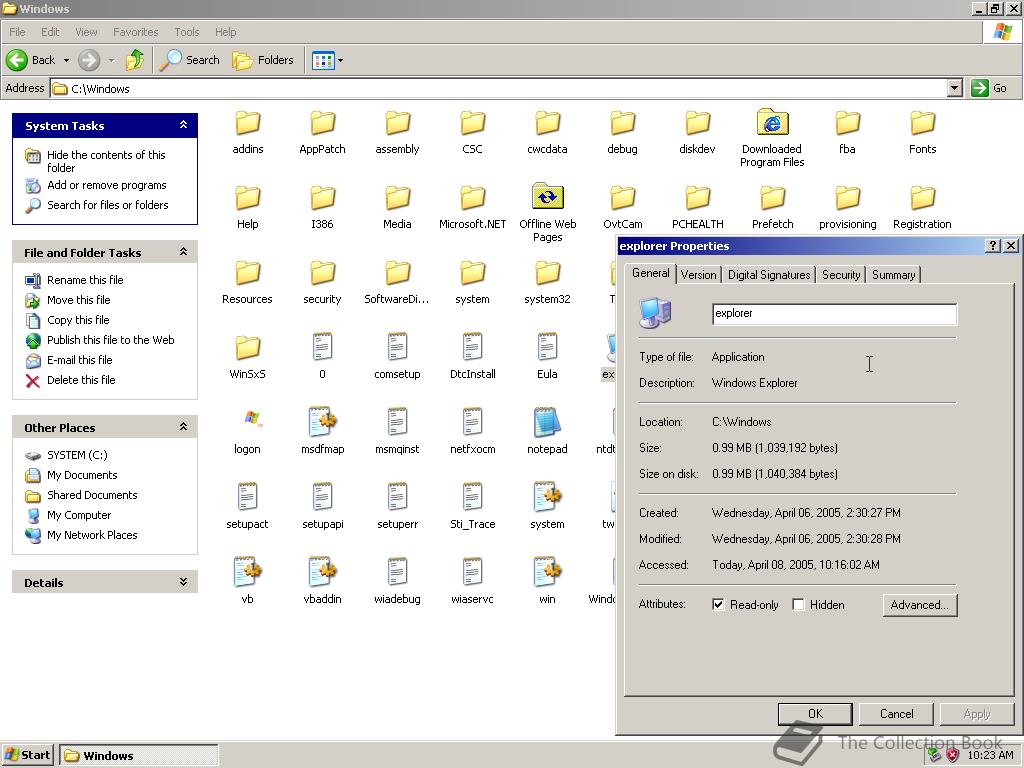Open the File menu

click(x=18, y=32)
